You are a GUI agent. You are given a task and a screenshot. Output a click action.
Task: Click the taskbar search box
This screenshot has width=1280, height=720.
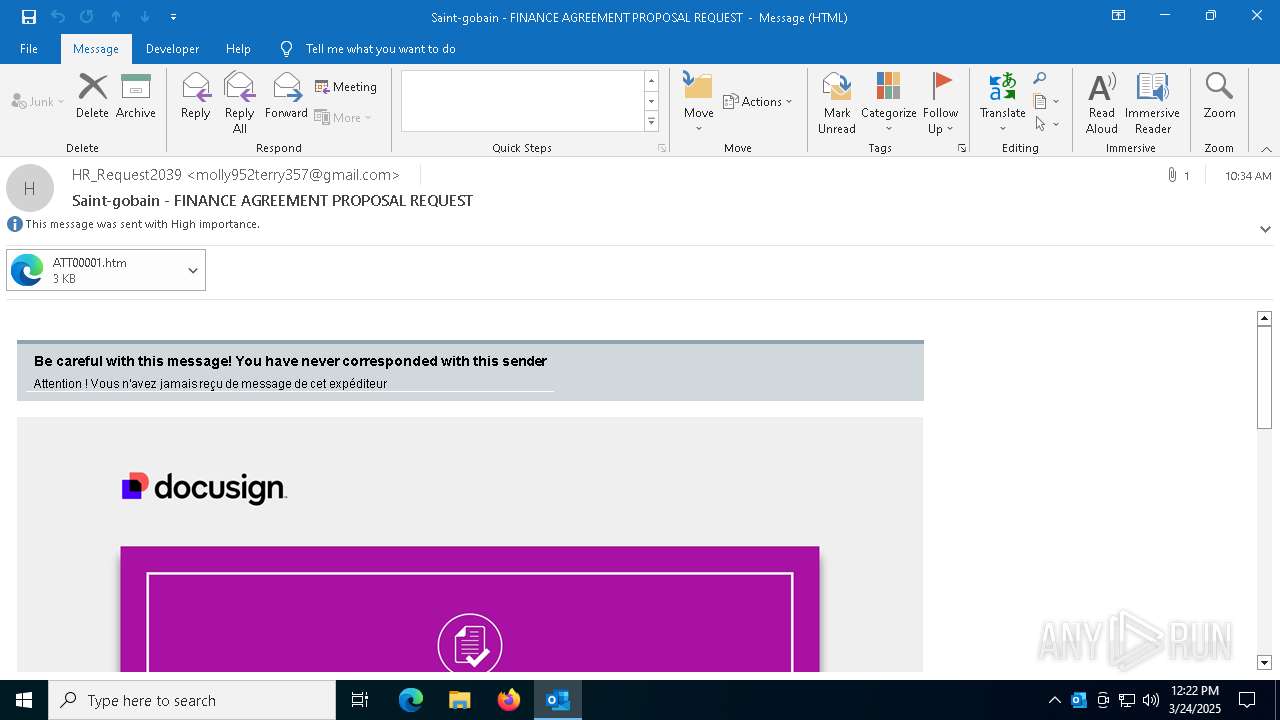point(192,700)
